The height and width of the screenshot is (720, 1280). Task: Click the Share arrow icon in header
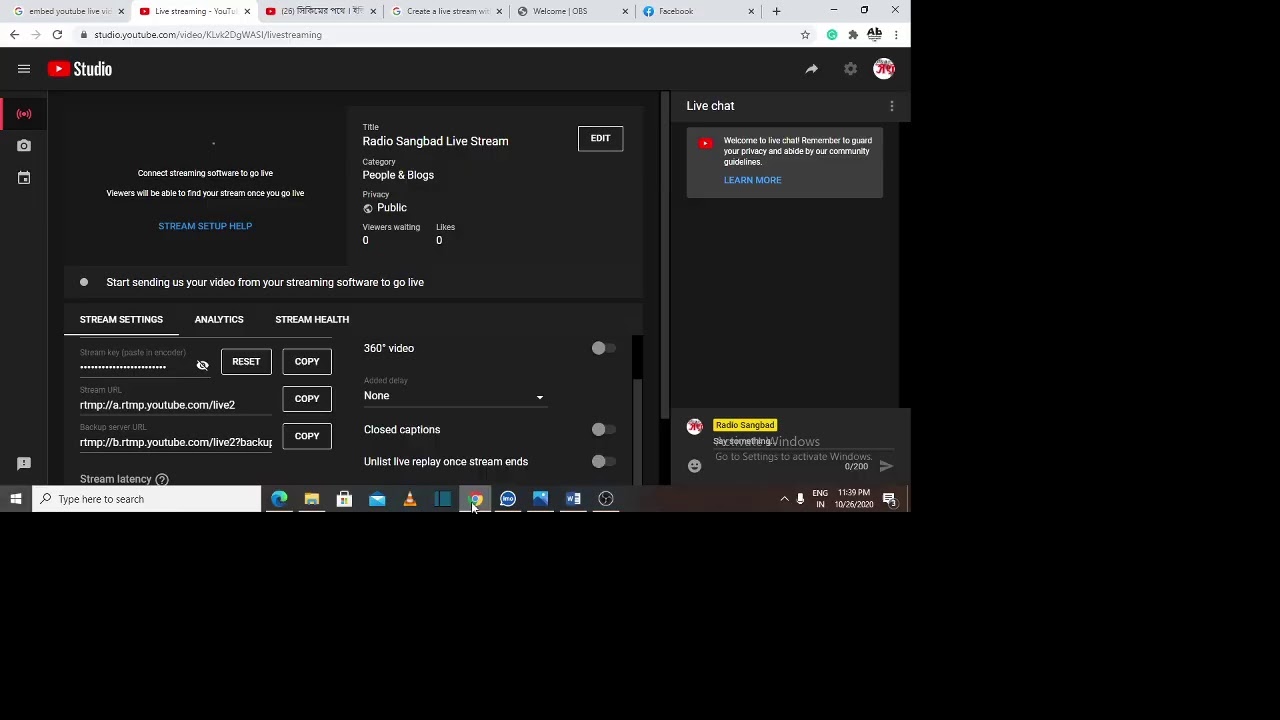tap(812, 69)
